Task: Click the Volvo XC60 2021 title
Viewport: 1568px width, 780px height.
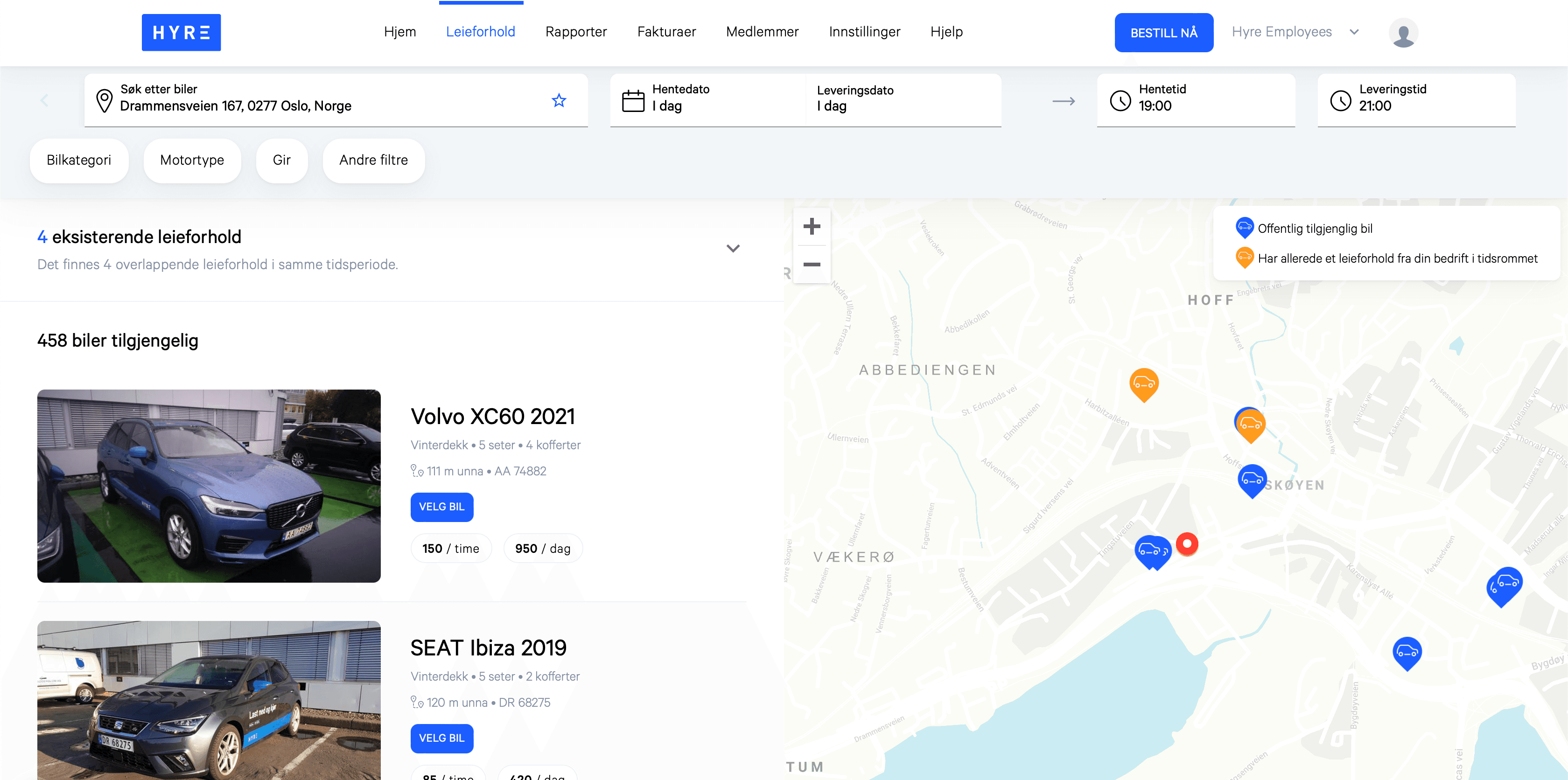Action: tap(492, 416)
